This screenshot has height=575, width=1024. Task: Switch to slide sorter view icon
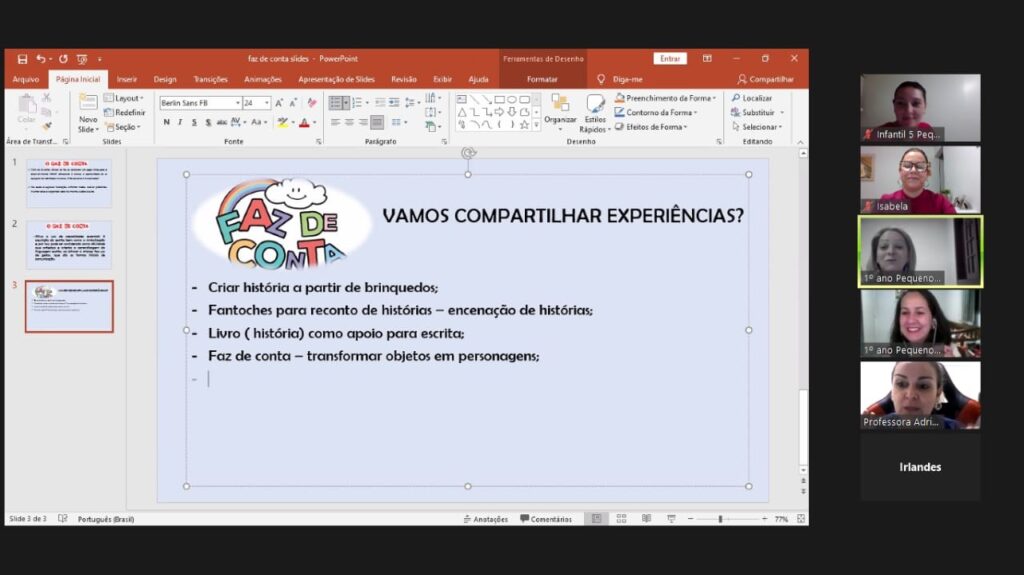[621, 519]
